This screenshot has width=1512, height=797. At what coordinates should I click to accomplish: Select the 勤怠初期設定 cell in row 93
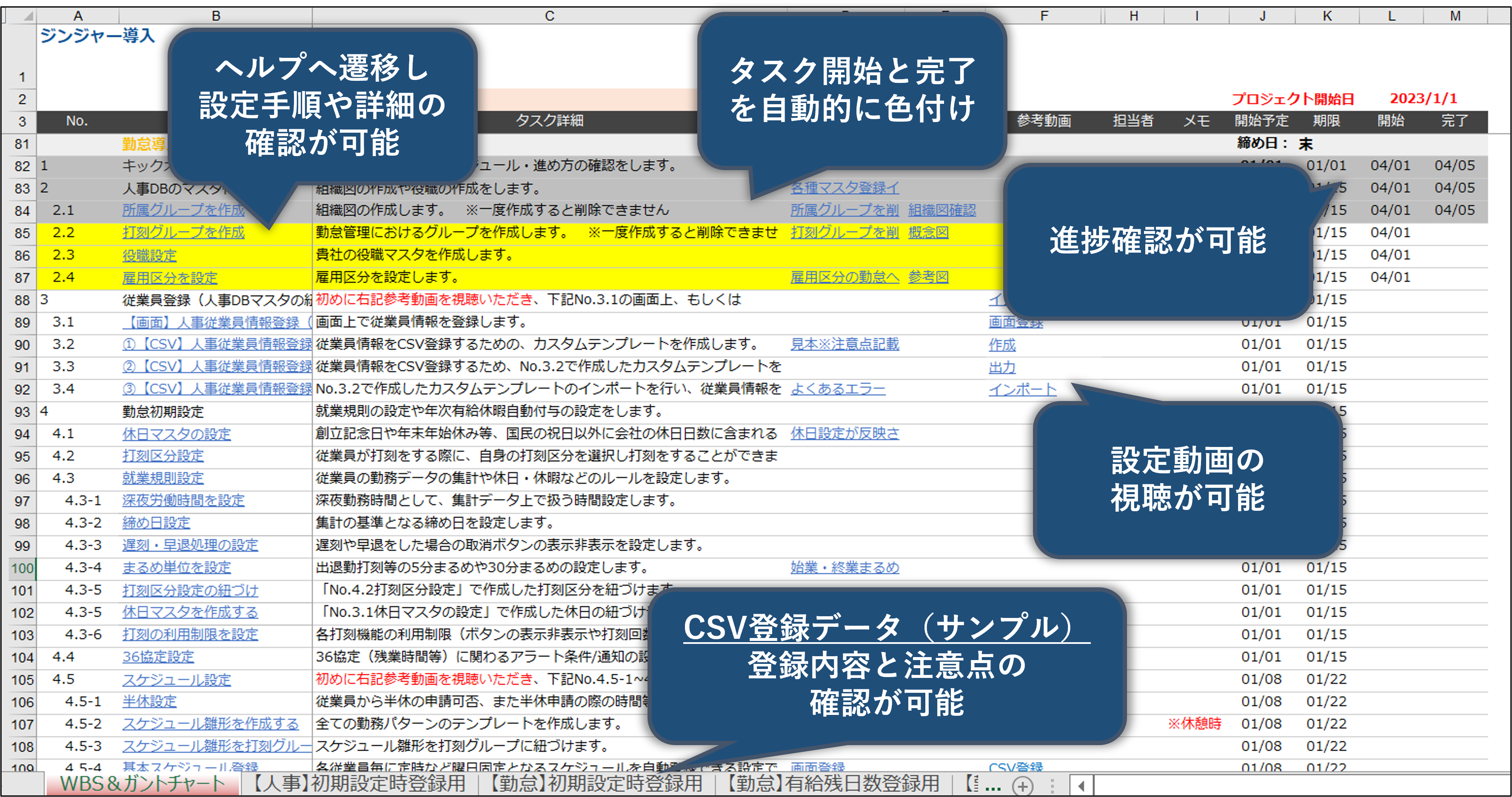pyautogui.click(x=163, y=412)
